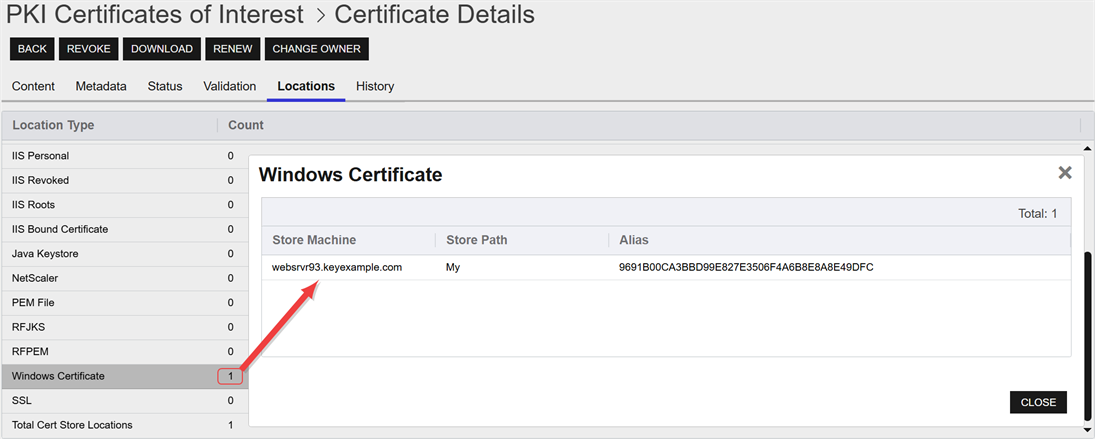1095x439 pixels.
Task: Close the Windows Certificate dialog with X
Action: point(1065,173)
